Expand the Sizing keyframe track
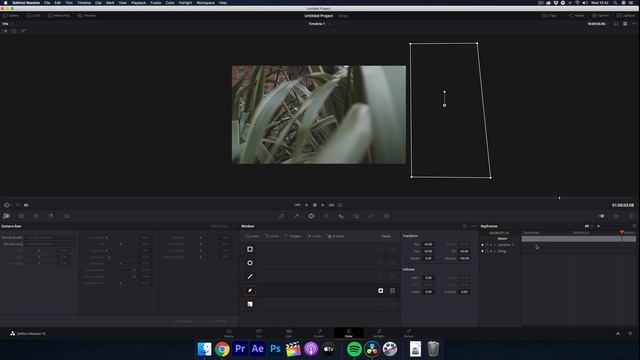This screenshot has height=360, width=640. tap(494, 251)
